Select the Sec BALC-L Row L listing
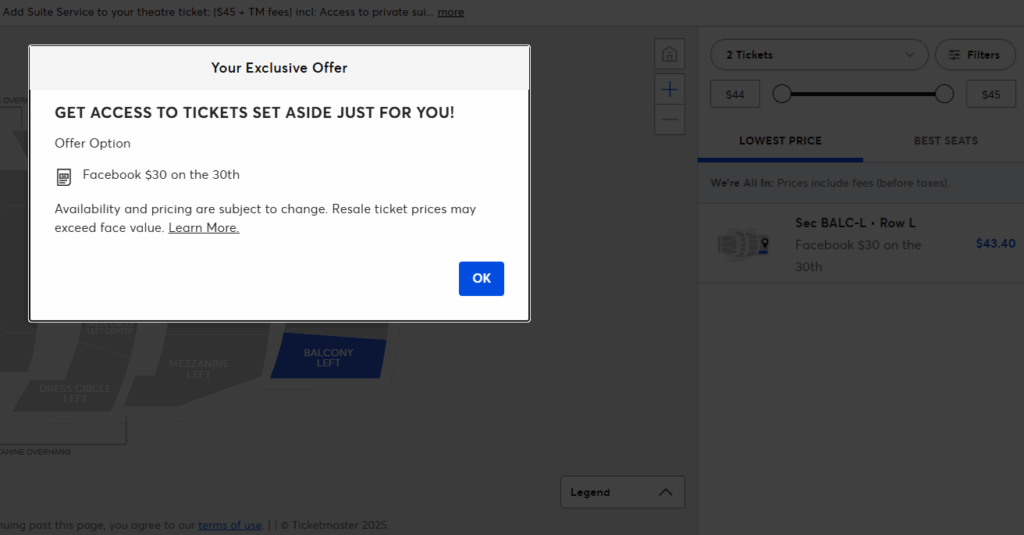The width and height of the screenshot is (1024, 535). 860,243
